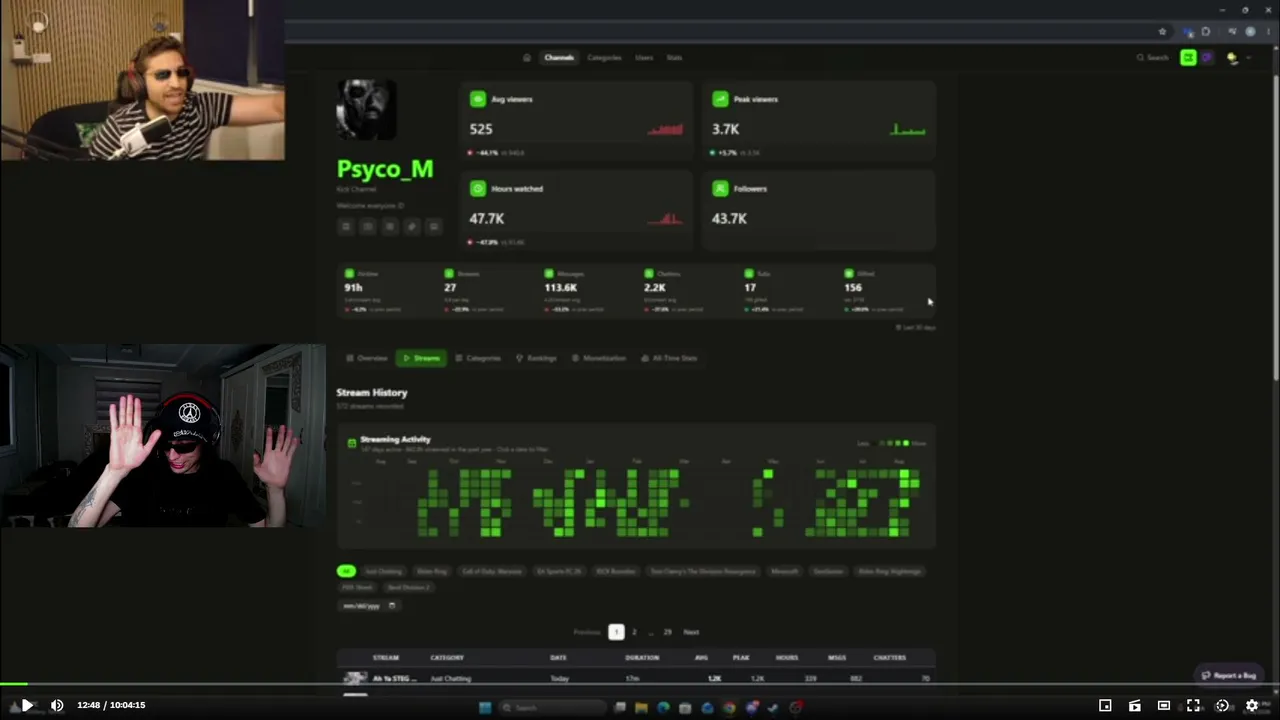Sort the table by CHATTERS column header
The image size is (1280, 720).
pyautogui.click(x=889, y=658)
